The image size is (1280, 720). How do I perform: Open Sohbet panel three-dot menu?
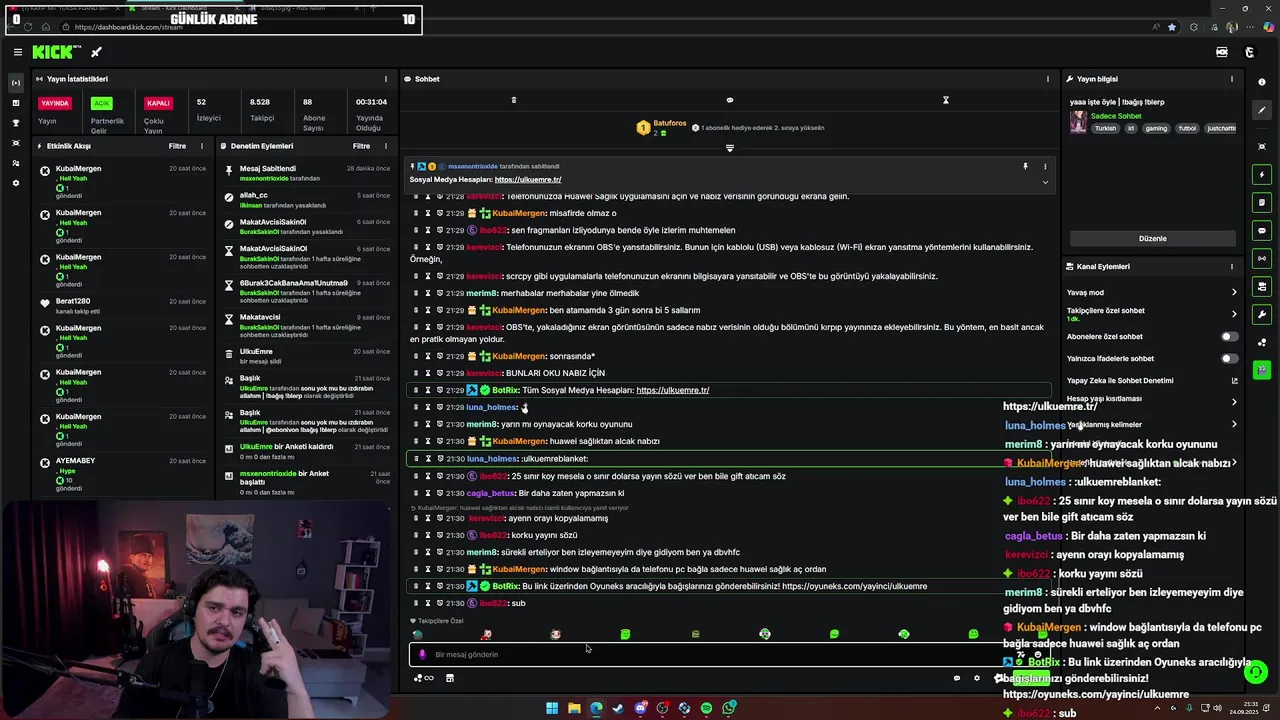(1048, 79)
